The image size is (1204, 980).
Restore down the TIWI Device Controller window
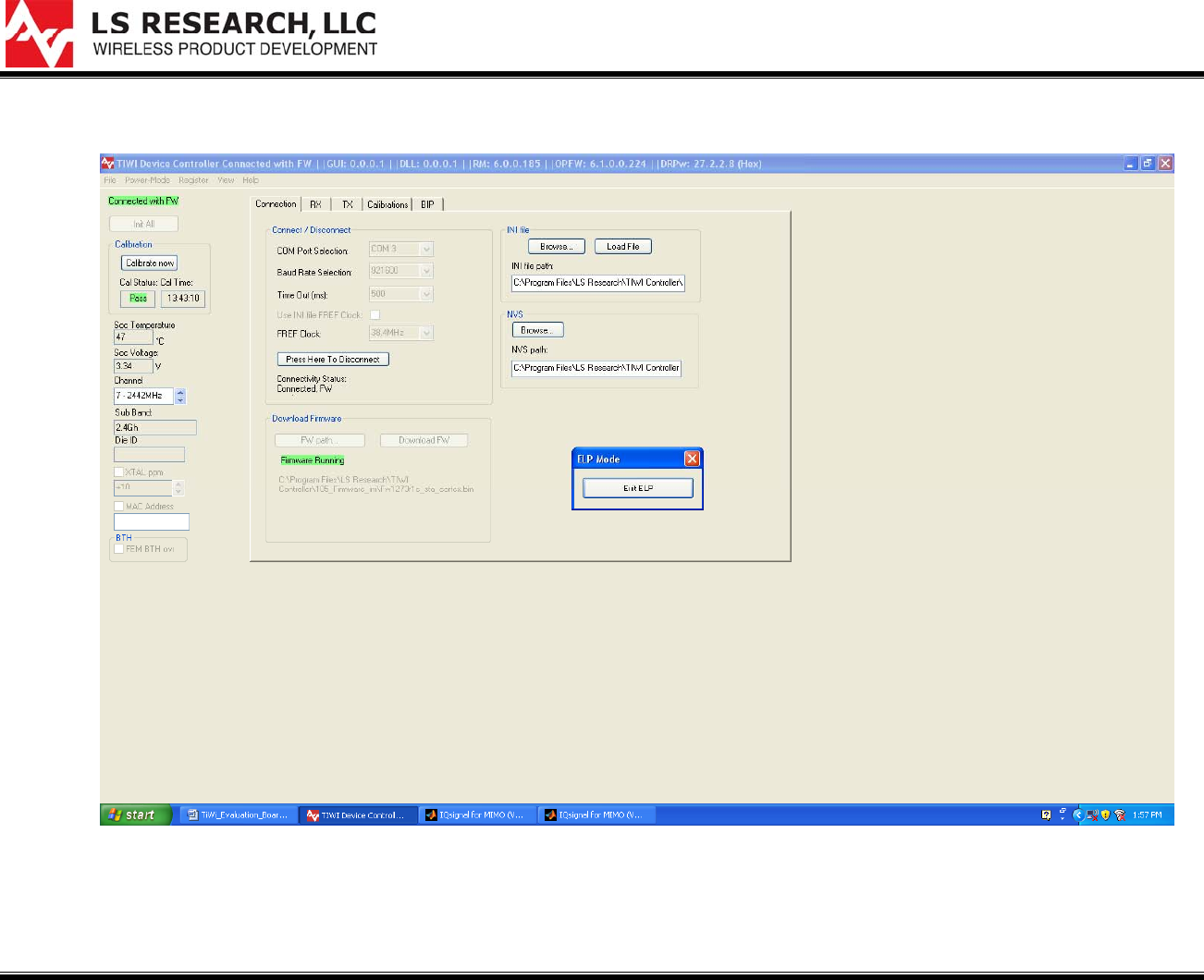[x=1148, y=164]
